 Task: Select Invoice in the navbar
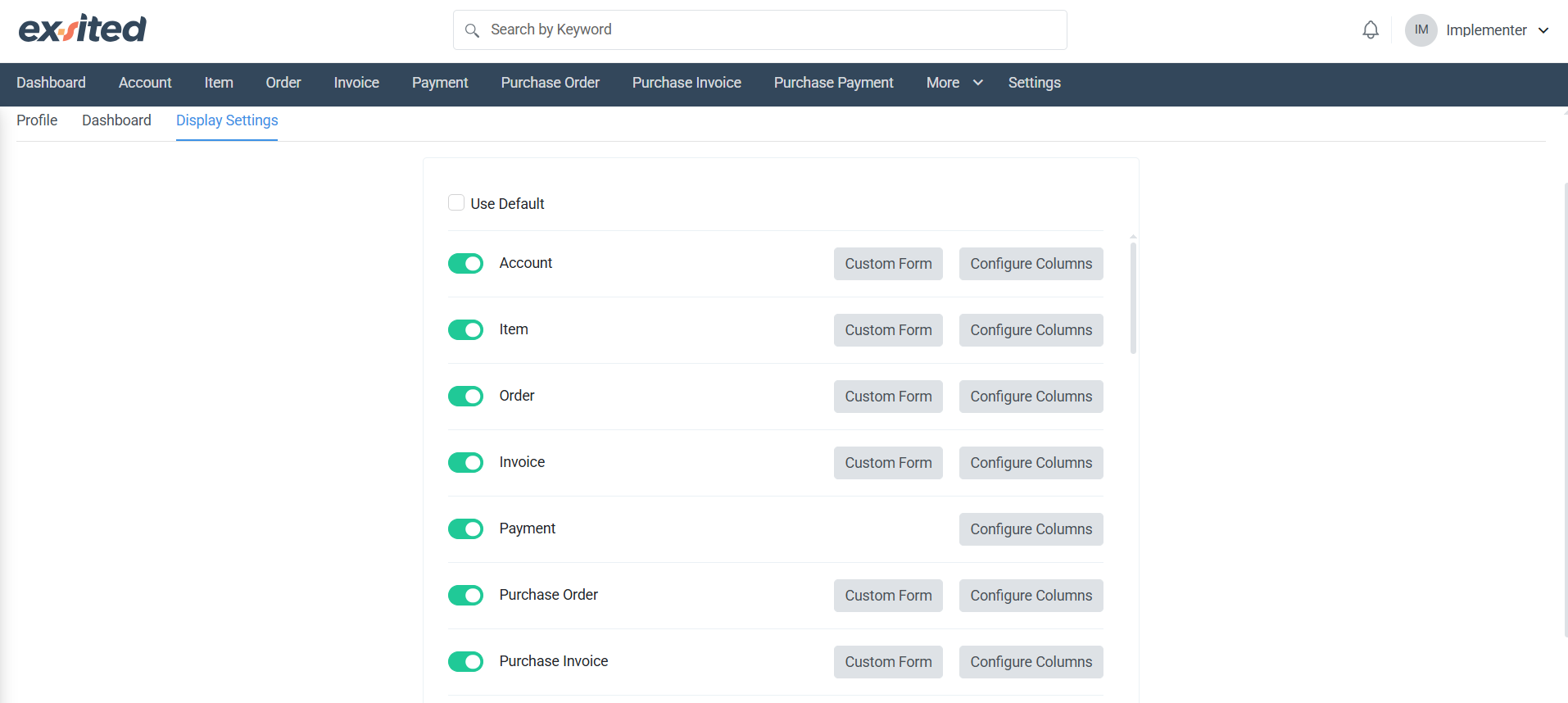356,83
